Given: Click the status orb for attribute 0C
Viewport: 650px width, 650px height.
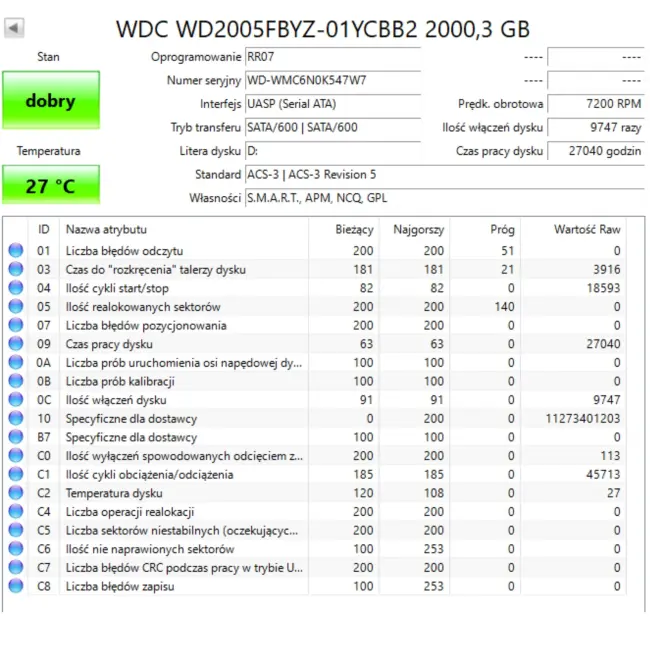Looking at the screenshot, I should (16, 400).
